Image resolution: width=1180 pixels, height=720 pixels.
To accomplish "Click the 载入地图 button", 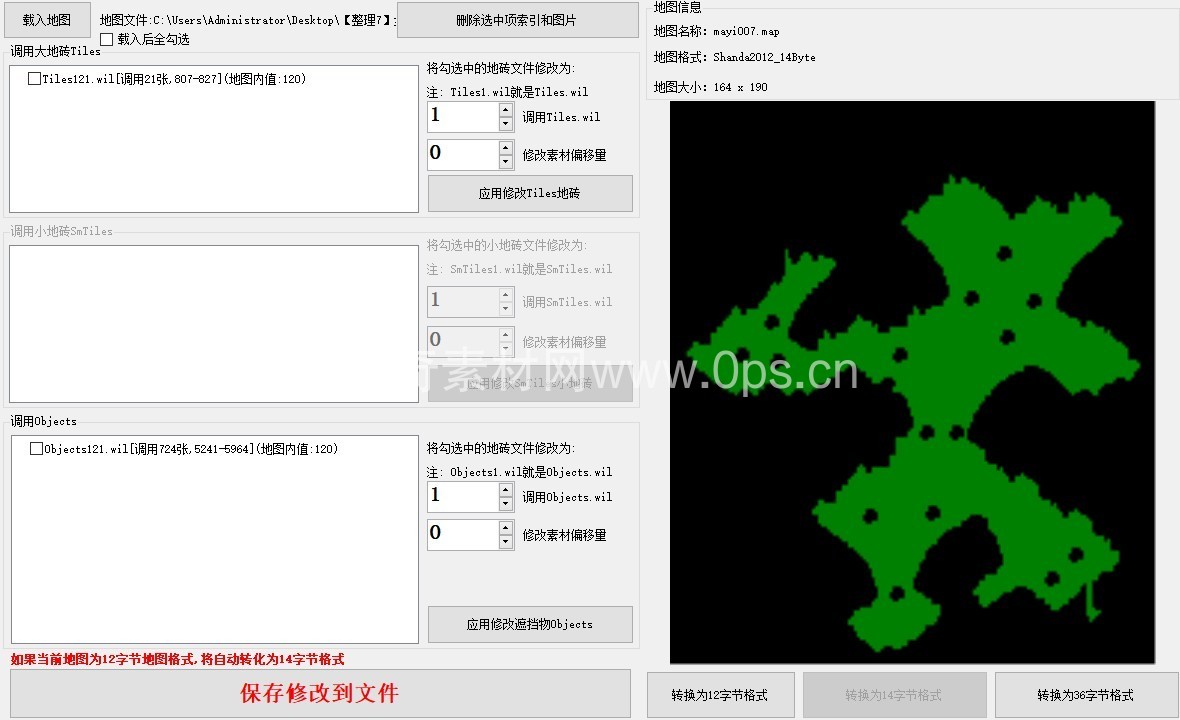I will point(47,19).
